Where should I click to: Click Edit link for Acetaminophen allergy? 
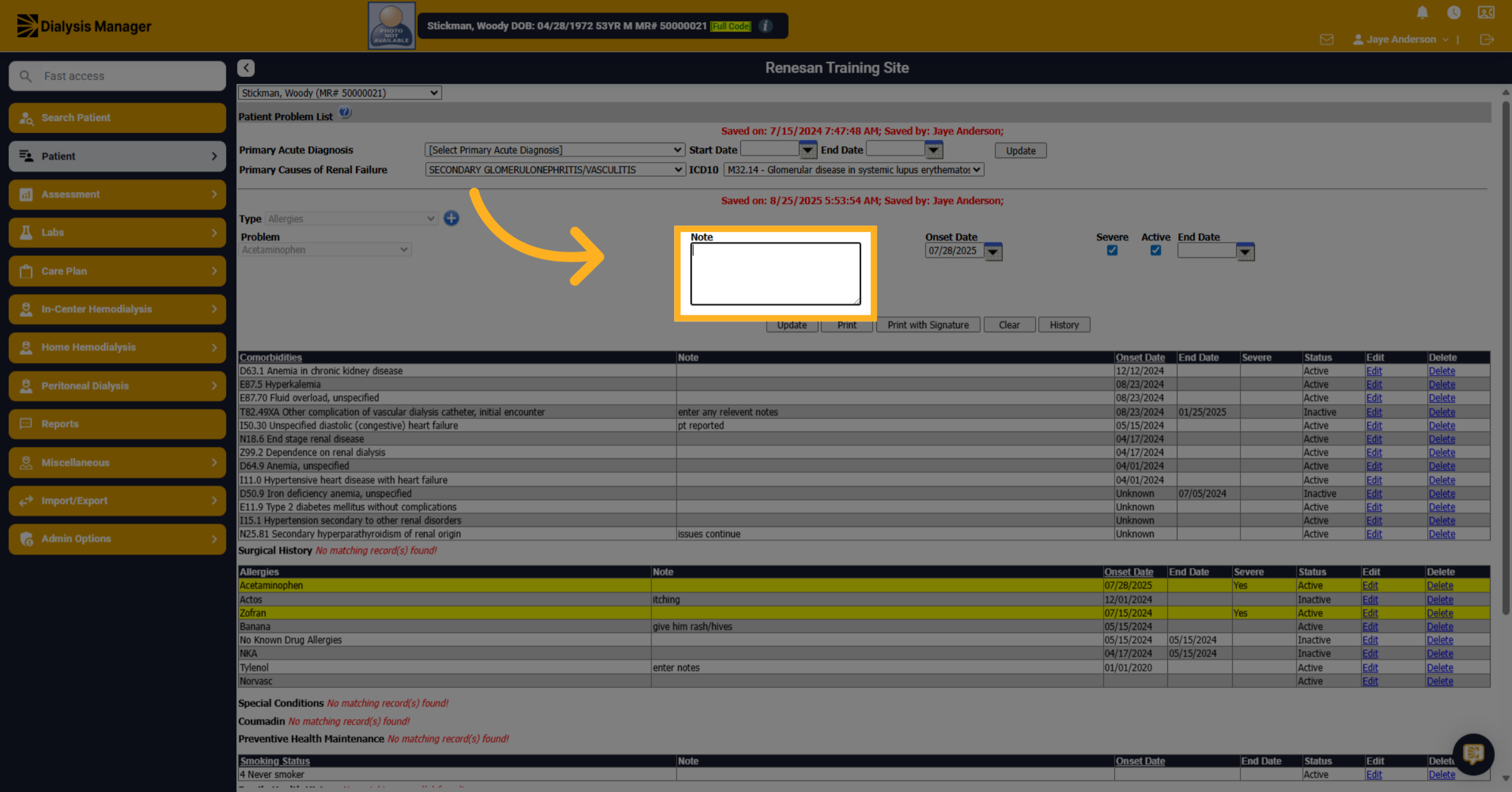pos(1370,585)
